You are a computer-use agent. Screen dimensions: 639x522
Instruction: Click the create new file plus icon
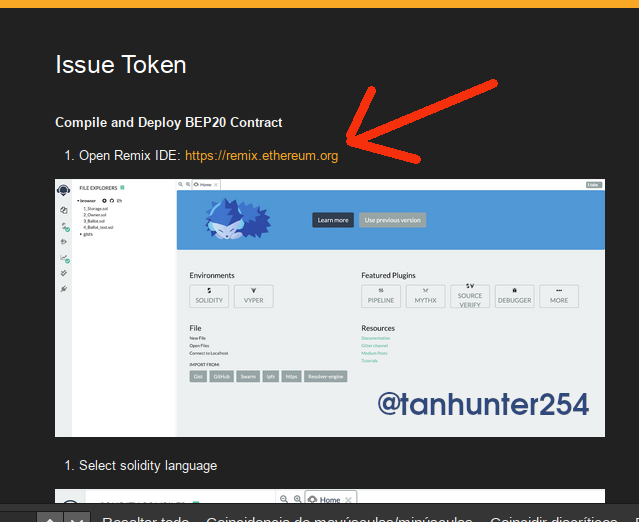[104, 200]
